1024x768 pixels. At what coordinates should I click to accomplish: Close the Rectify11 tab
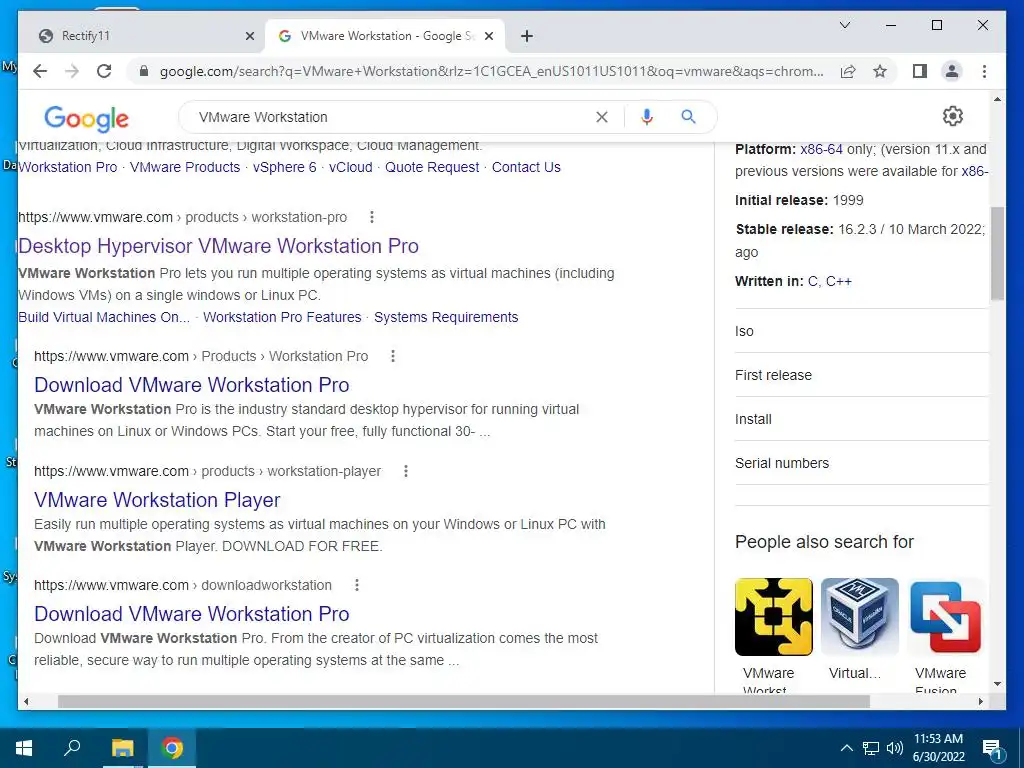pyautogui.click(x=249, y=36)
